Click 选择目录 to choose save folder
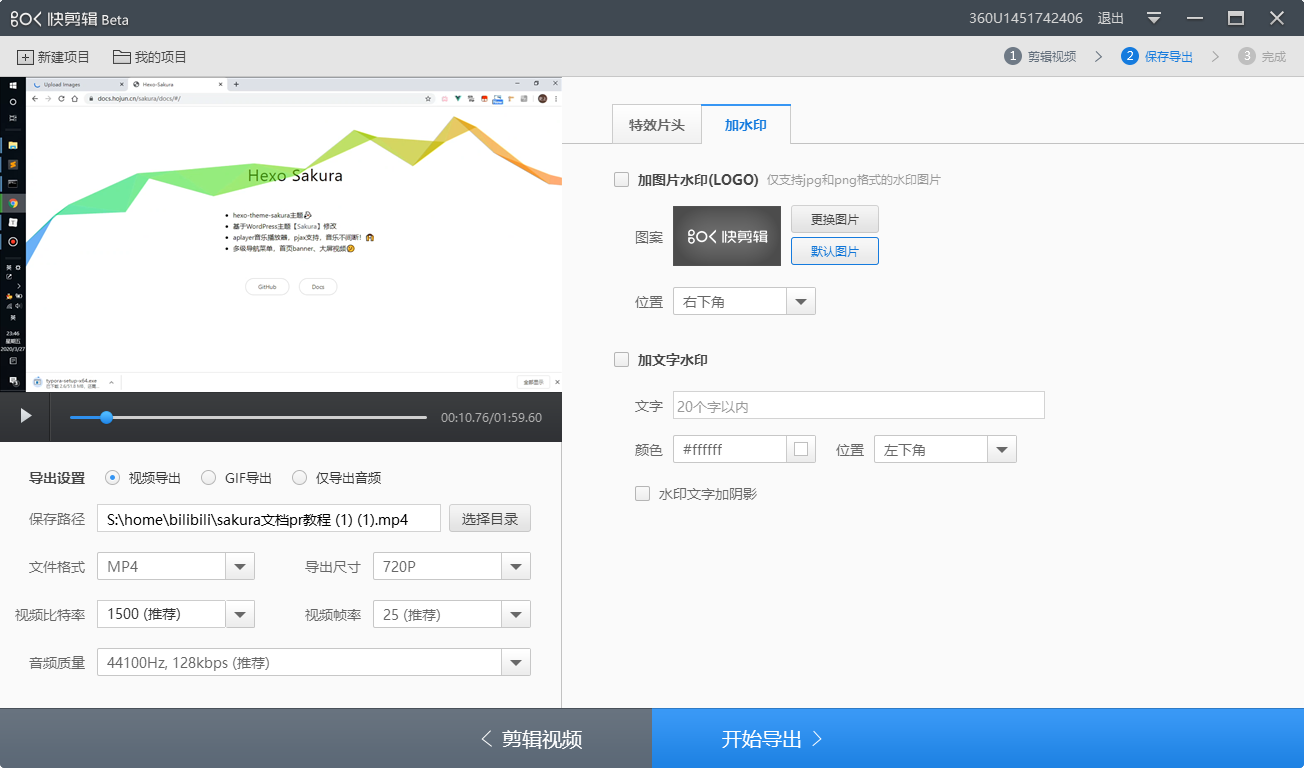 click(490, 519)
